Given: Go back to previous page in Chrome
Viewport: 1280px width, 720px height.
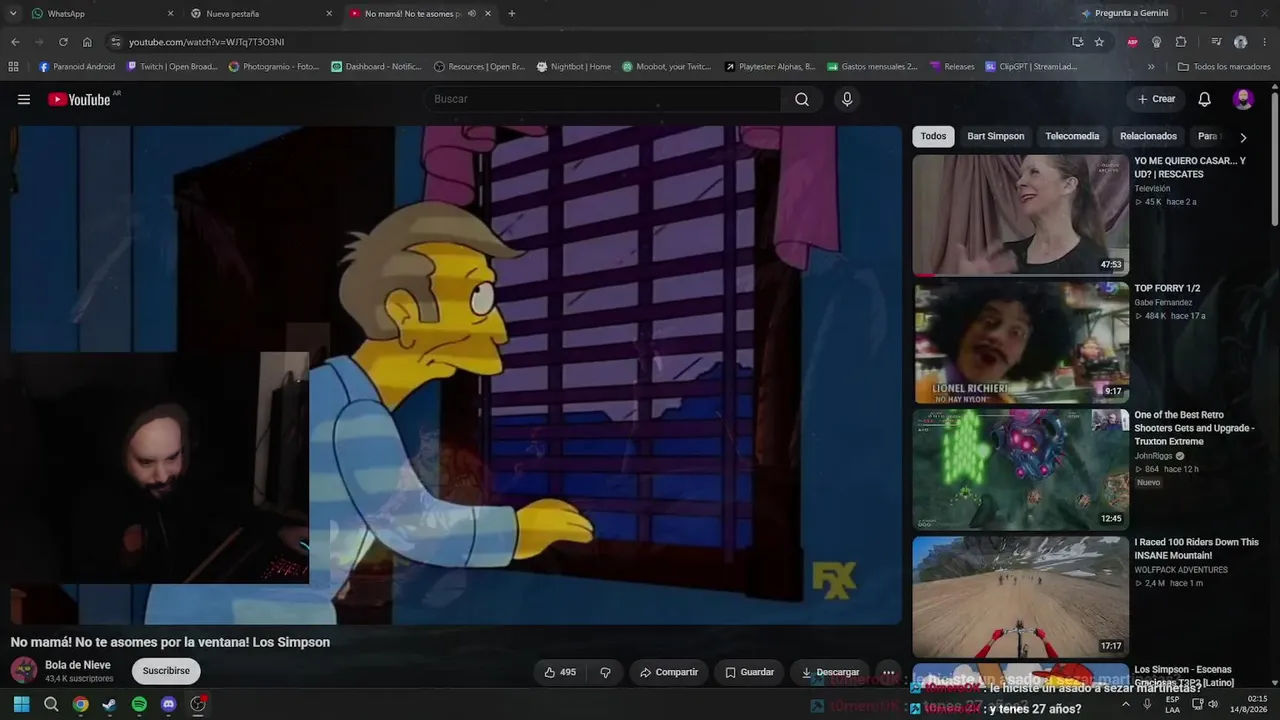Looking at the screenshot, I should click(x=15, y=42).
